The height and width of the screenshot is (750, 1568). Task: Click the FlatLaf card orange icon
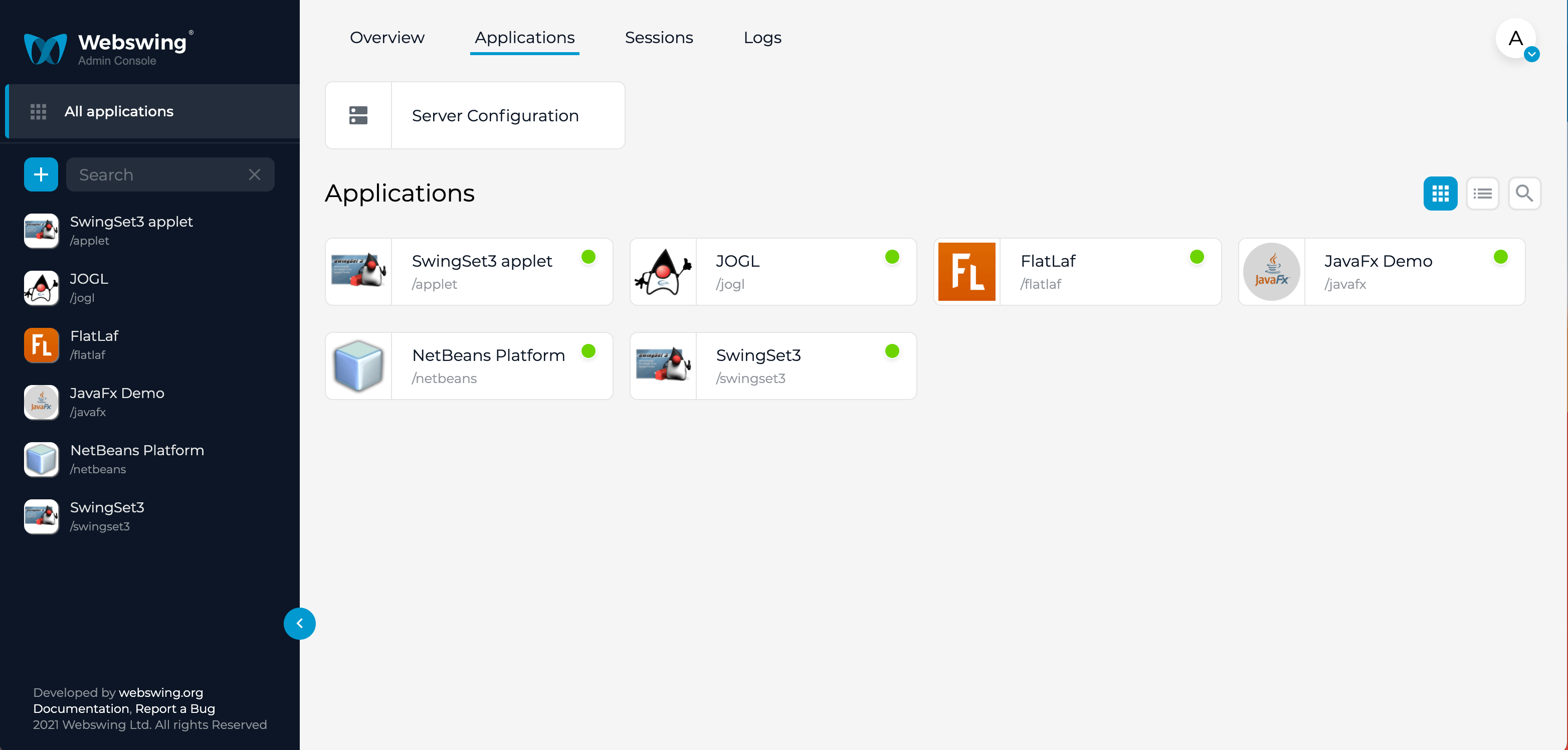point(966,272)
